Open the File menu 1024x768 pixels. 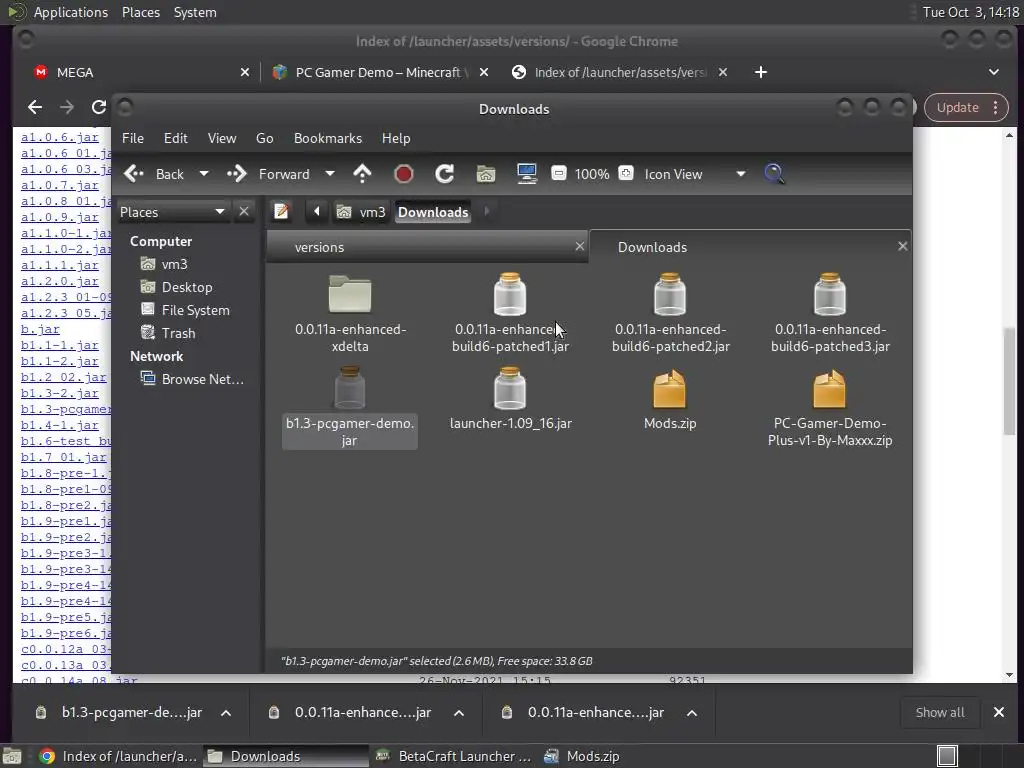133,138
